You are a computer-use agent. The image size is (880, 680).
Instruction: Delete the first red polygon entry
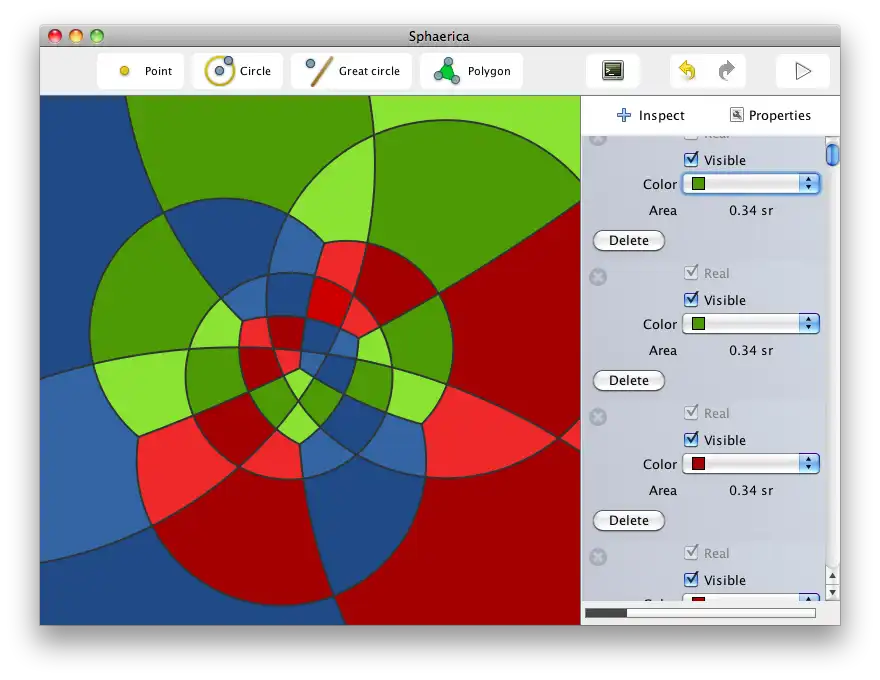[x=629, y=520]
